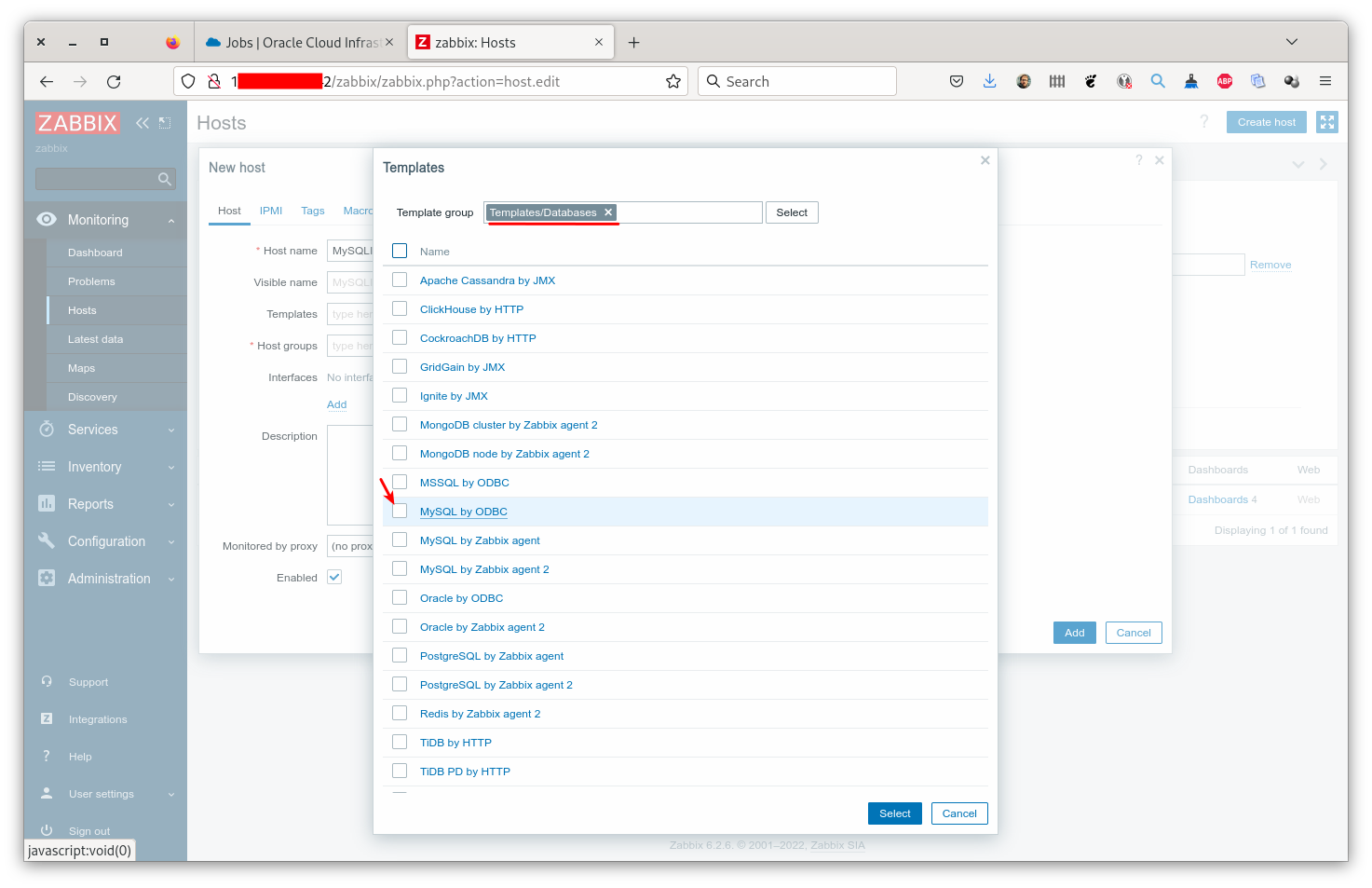Sign out using the power icon
This screenshot has width=1372, height=888.
pyautogui.click(x=47, y=829)
